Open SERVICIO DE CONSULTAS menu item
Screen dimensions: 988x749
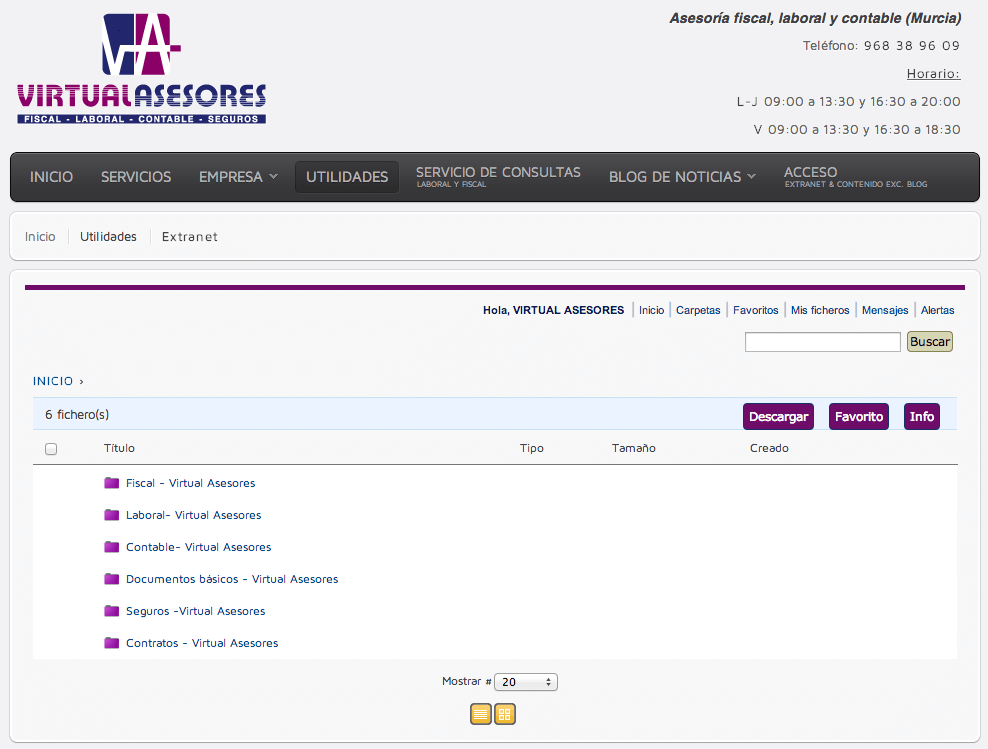[498, 176]
